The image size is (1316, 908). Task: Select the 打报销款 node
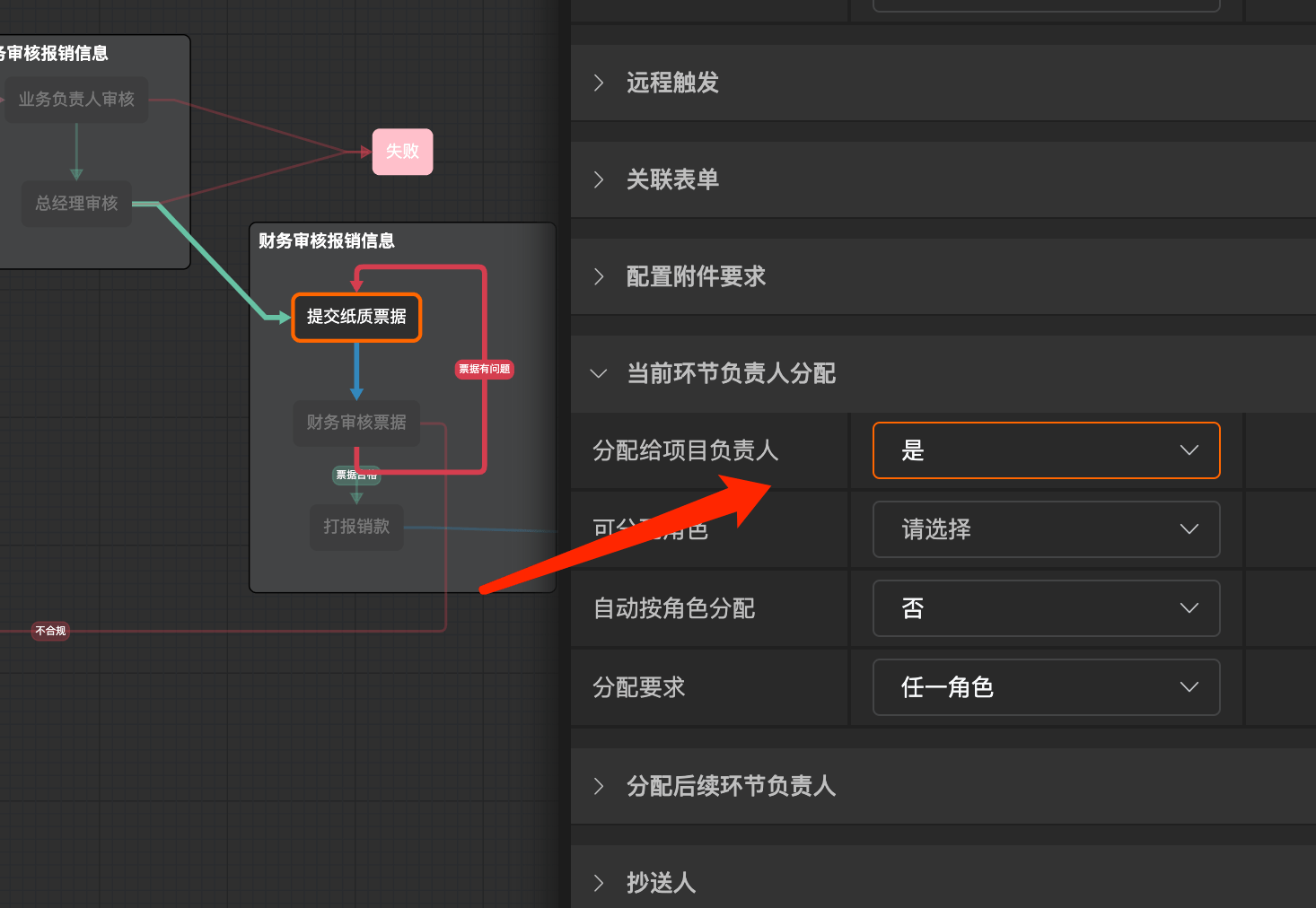tap(356, 527)
